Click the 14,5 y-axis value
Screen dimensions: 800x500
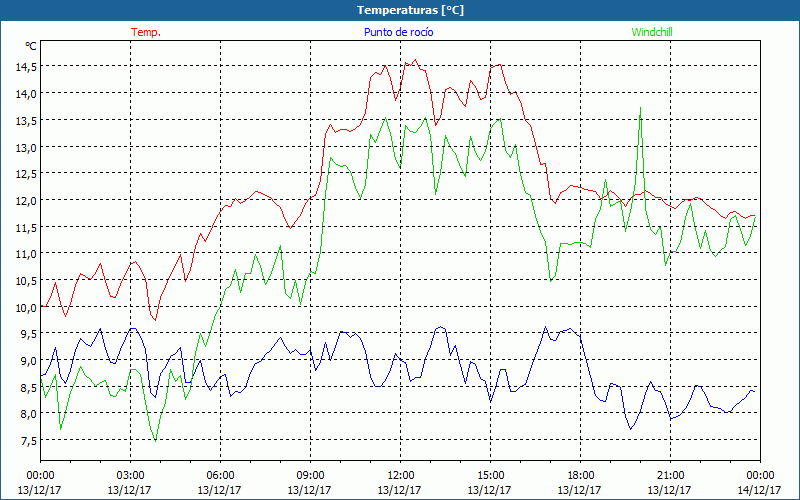tap(26, 67)
